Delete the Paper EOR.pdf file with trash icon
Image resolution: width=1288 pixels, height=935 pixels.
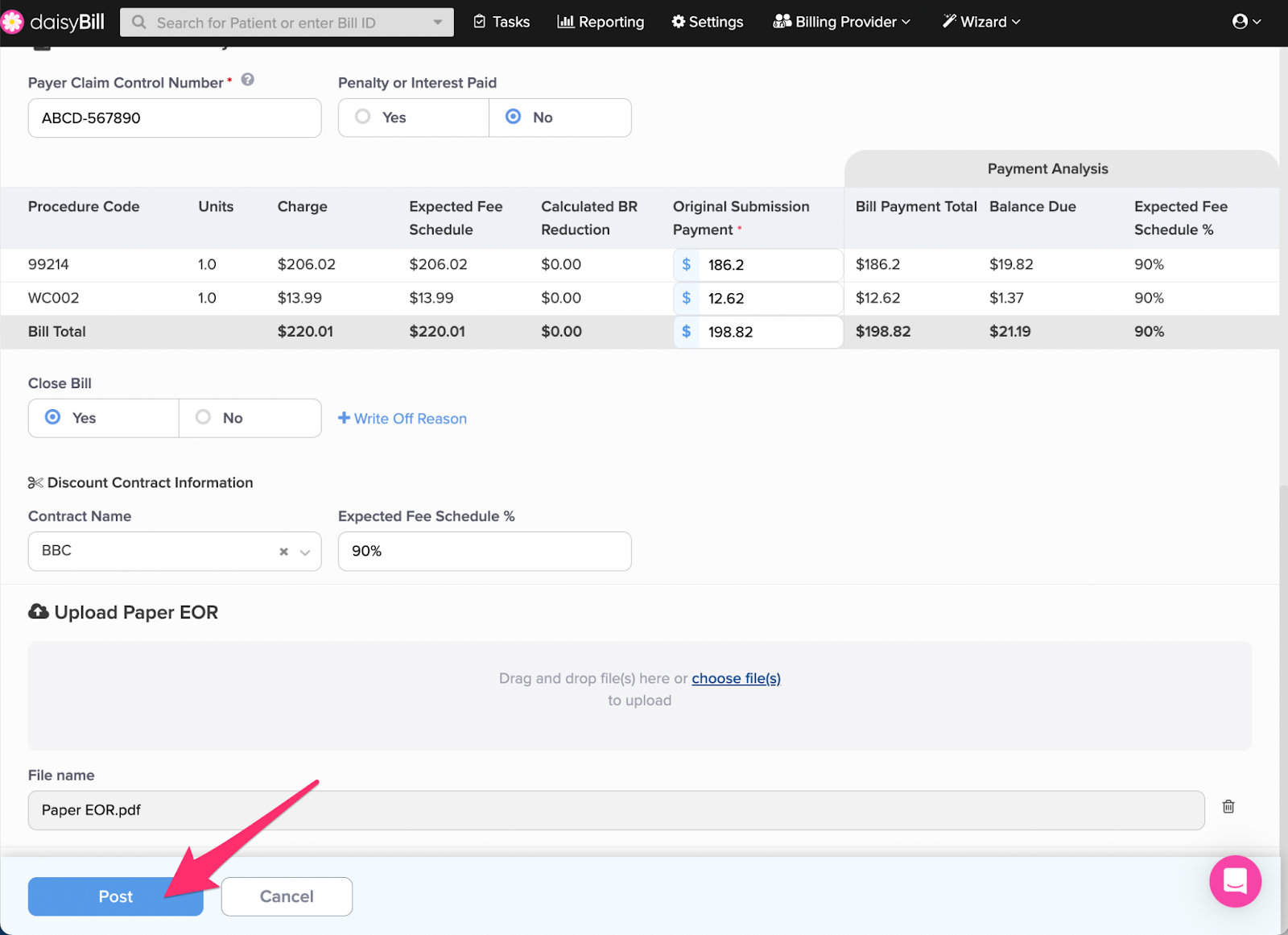[x=1228, y=807]
